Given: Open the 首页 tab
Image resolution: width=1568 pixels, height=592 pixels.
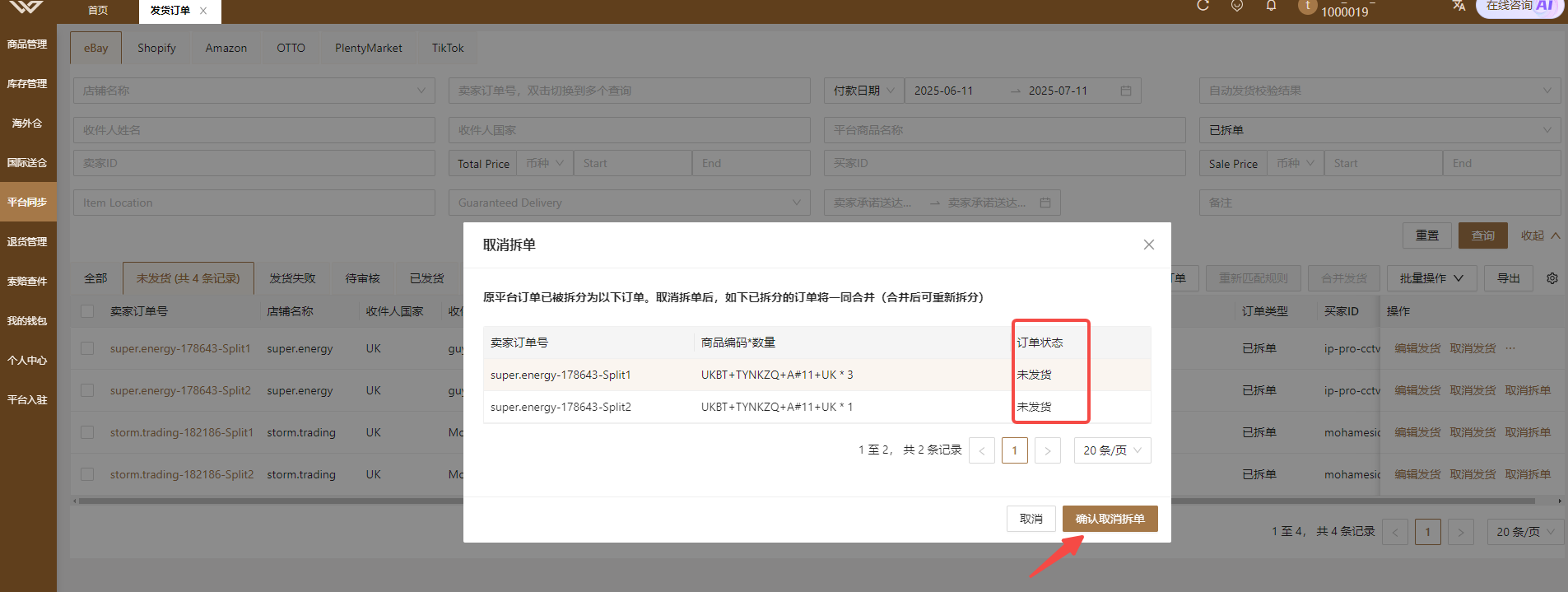Looking at the screenshot, I should tap(98, 11).
